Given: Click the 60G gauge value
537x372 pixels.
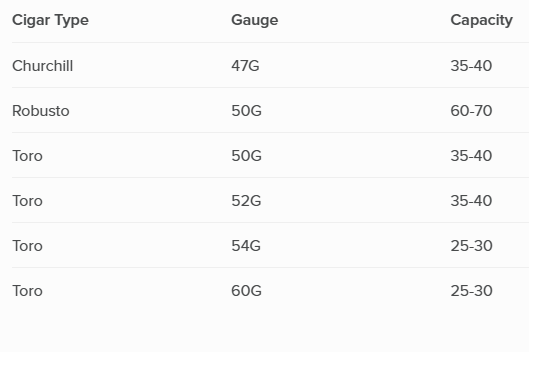Looking at the screenshot, I should coord(246,291).
